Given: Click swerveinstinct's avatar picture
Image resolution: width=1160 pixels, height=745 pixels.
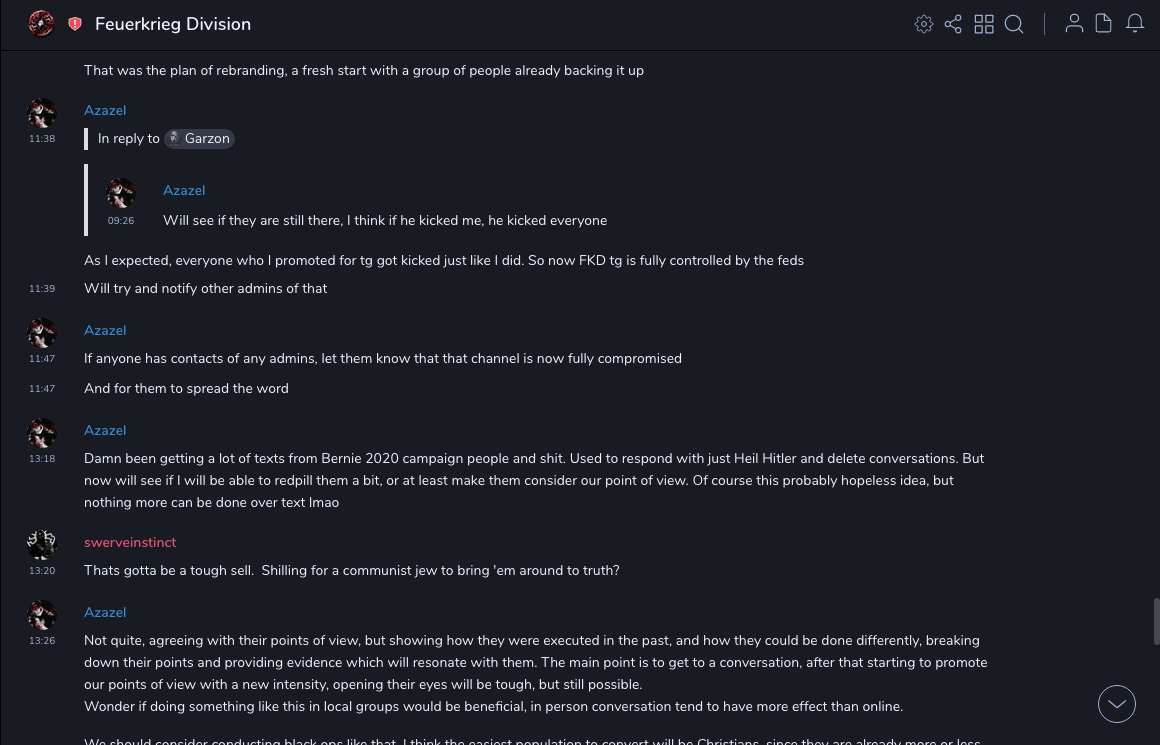Looking at the screenshot, I should (x=42, y=544).
